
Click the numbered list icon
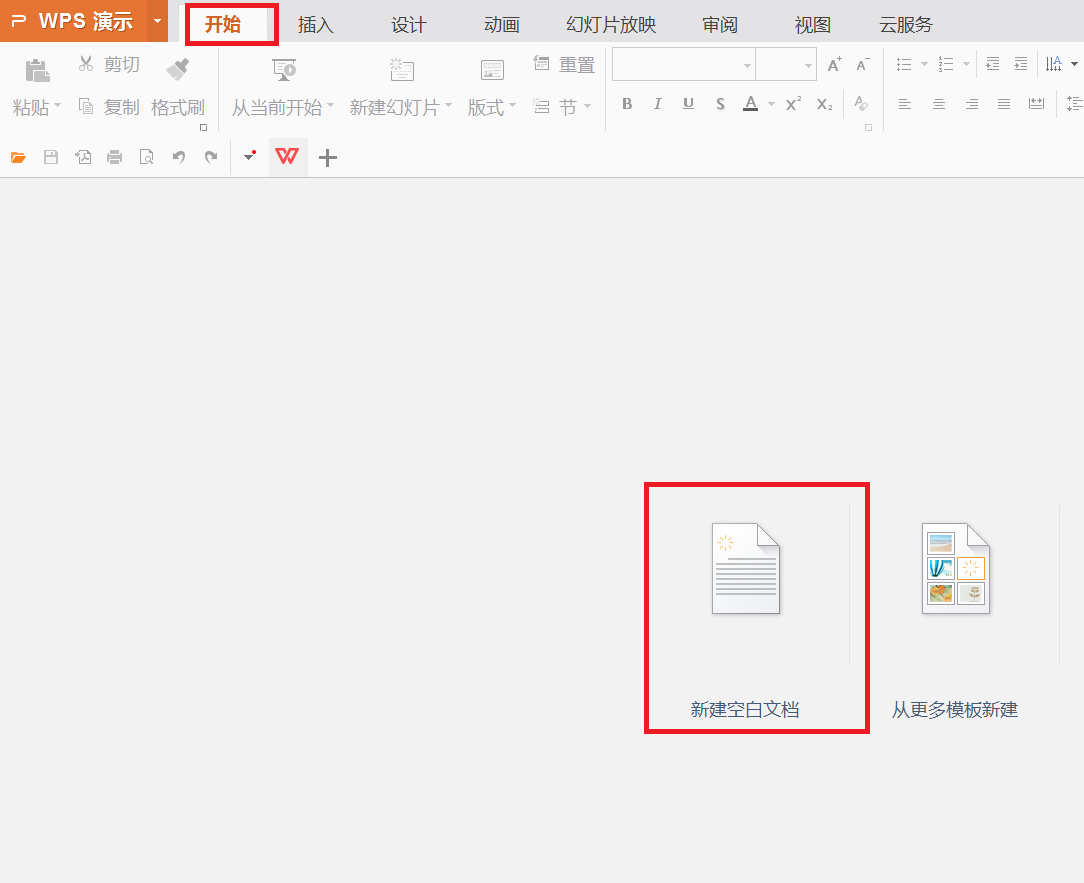(x=946, y=64)
